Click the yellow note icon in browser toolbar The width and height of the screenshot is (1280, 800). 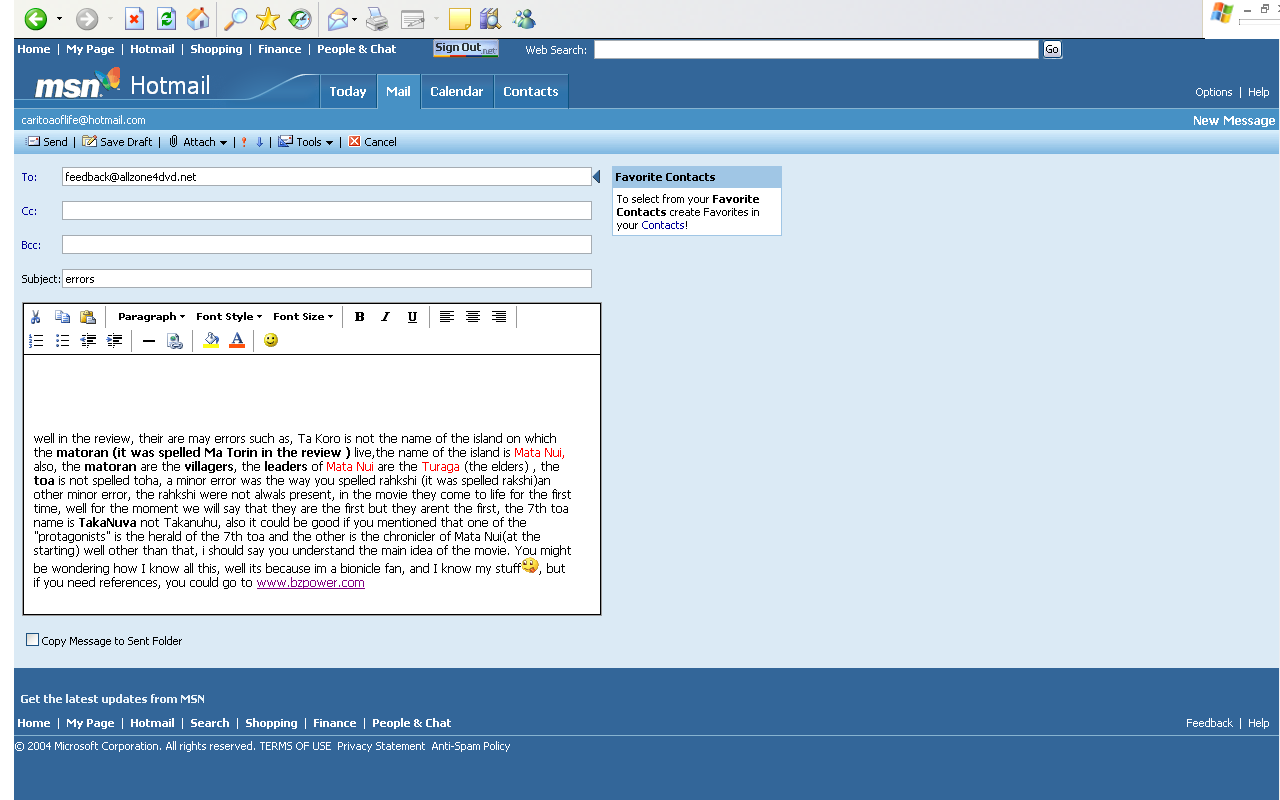click(460, 19)
